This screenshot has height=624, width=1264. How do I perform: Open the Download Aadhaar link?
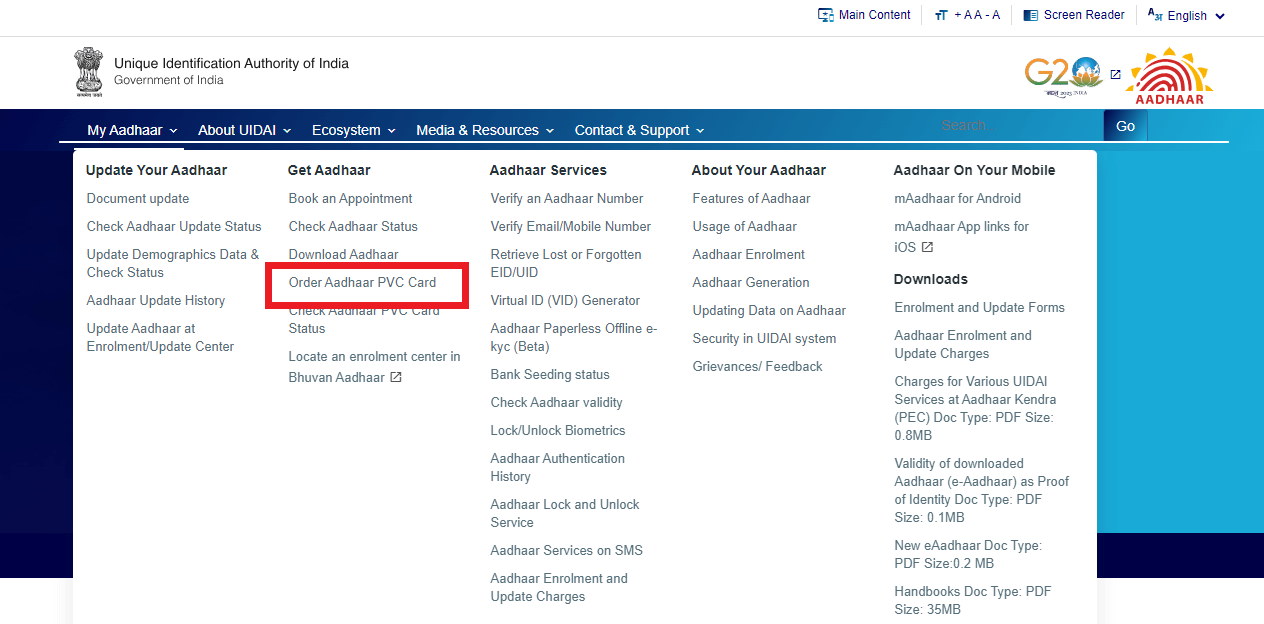(x=343, y=255)
